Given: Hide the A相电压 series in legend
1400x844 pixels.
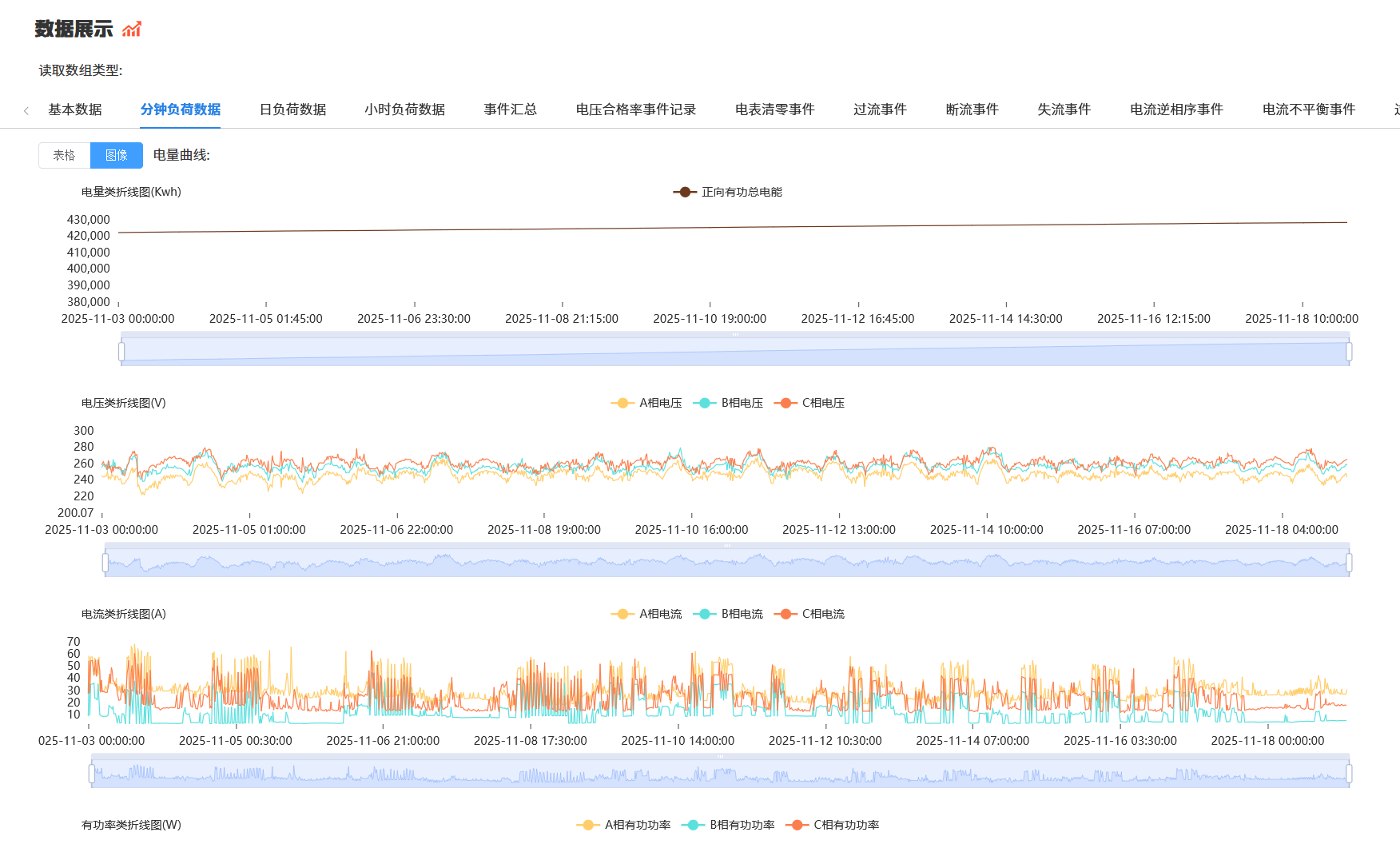Looking at the screenshot, I should click(646, 403).
